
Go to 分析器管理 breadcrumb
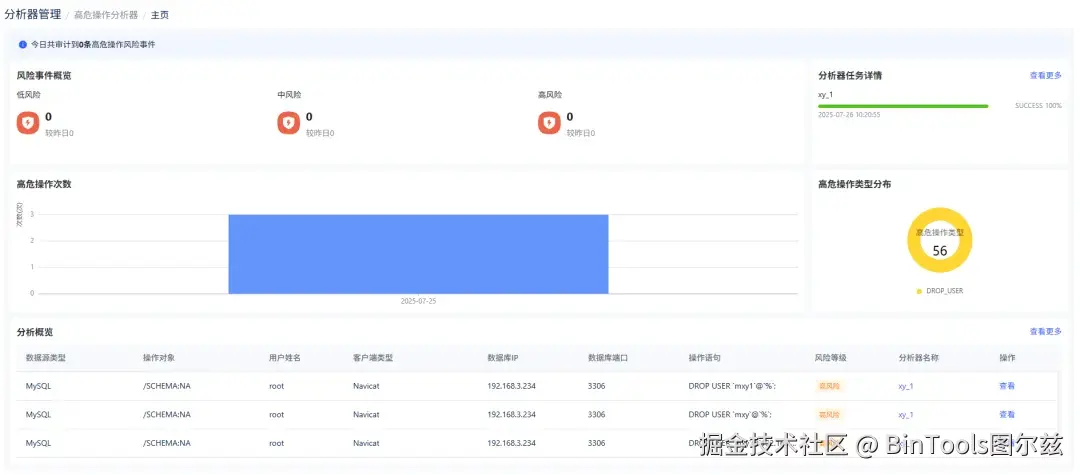pos(32,14)
